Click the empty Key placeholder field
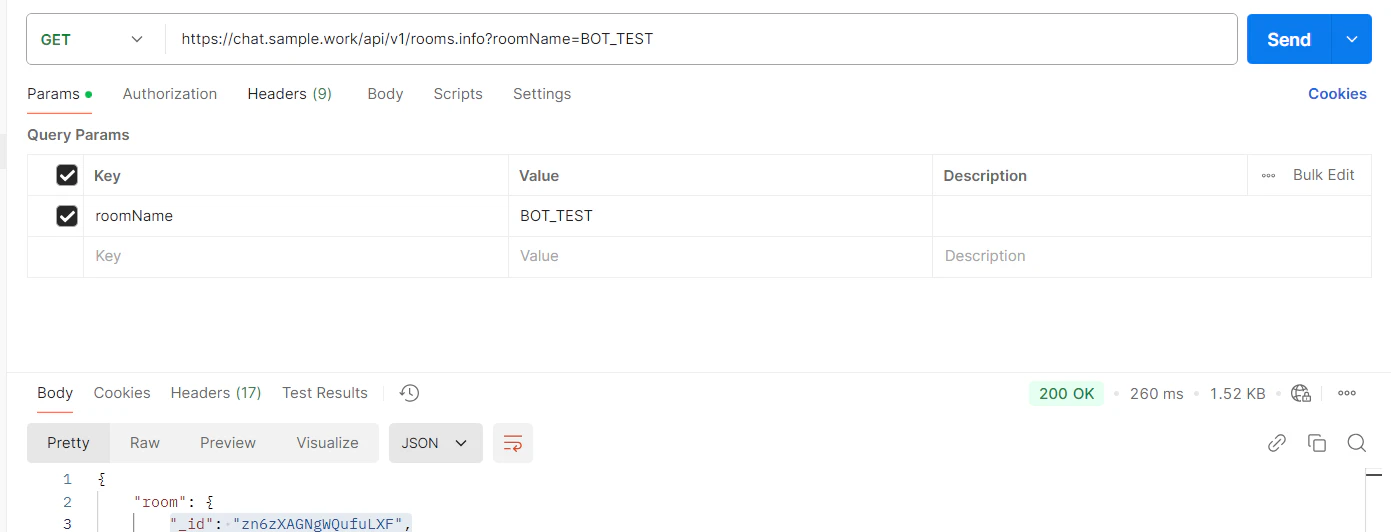Image resolution: width=1391 pixels, height=532 pixels. click(296, 256)
